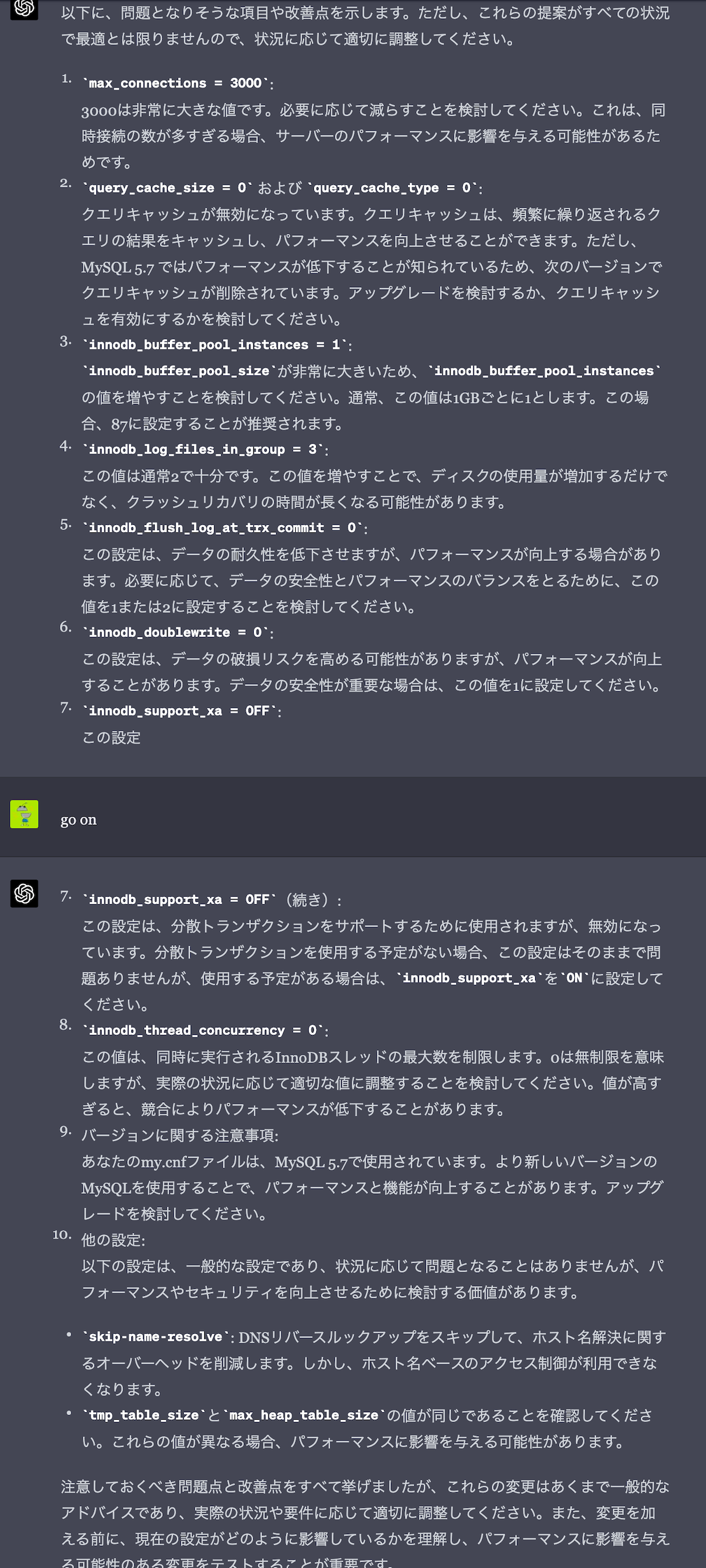Click the inline ON code text
Image resolution: width=706 pixels, height=1568 pixels.
(x=574, y=978)
